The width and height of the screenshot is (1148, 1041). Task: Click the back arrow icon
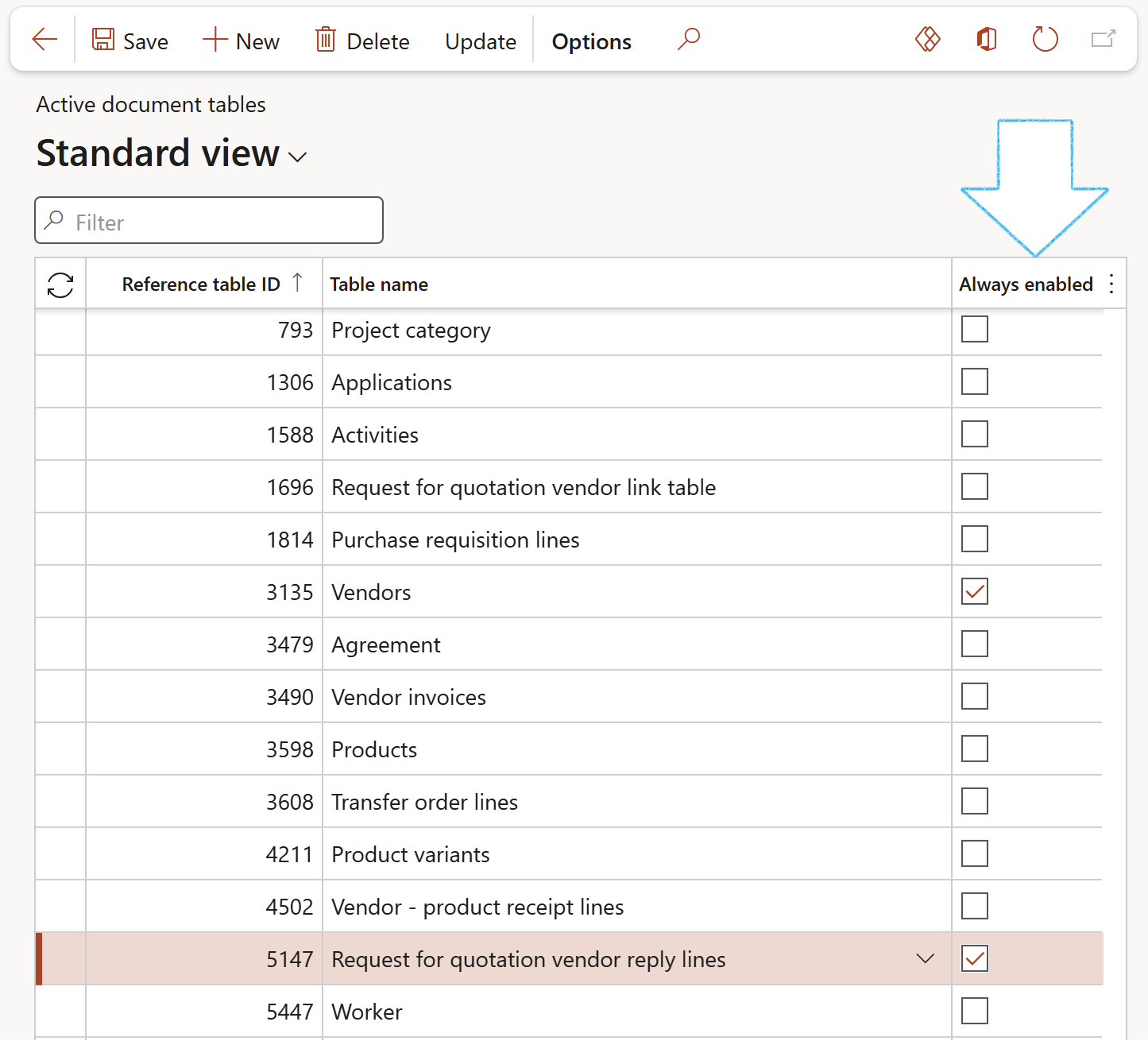click(x=44, y=40)
